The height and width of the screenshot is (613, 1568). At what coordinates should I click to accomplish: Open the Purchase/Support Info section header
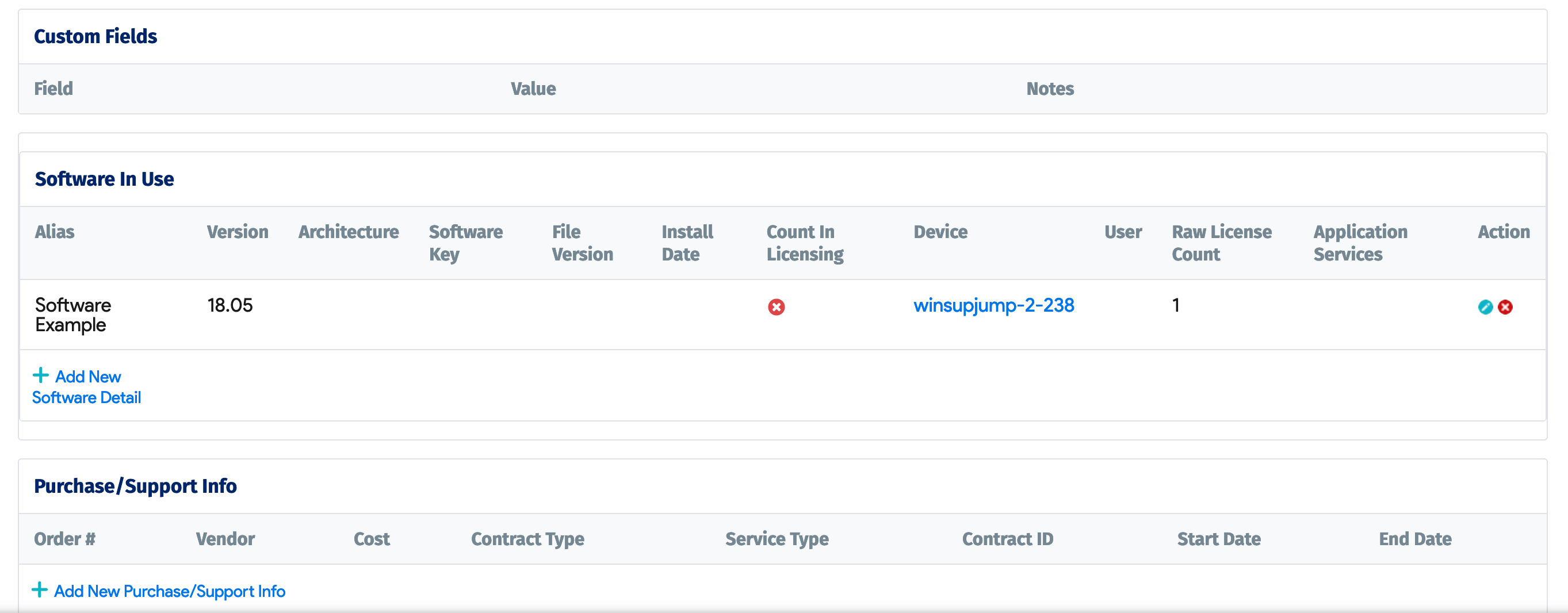tap(136, 485)
